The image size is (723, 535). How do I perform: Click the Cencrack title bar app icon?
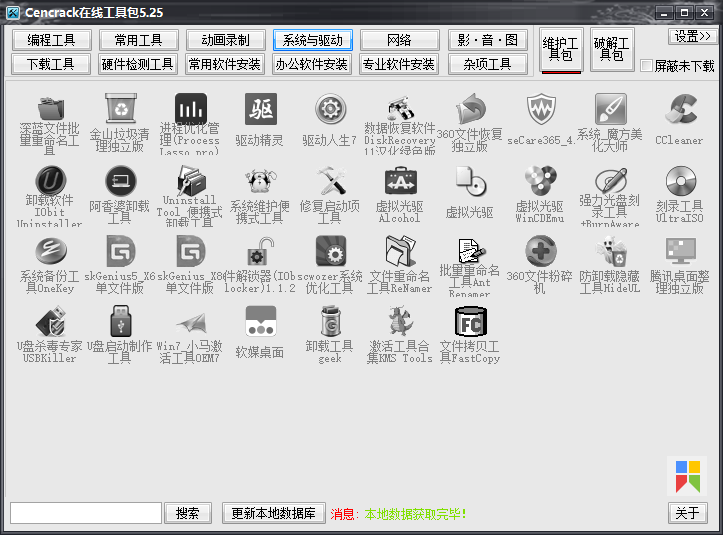13,12
